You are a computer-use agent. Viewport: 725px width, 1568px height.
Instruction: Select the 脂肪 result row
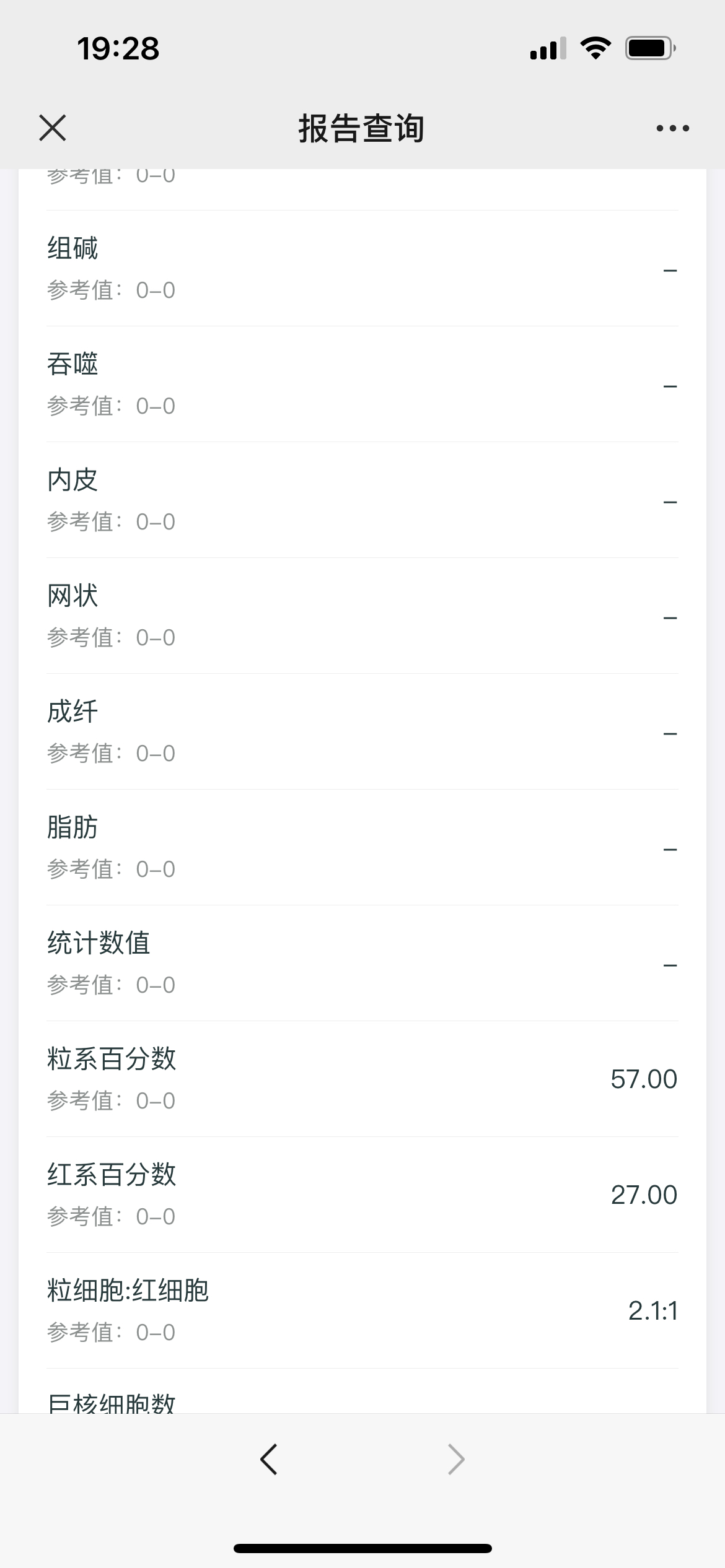tap(362, 848)
